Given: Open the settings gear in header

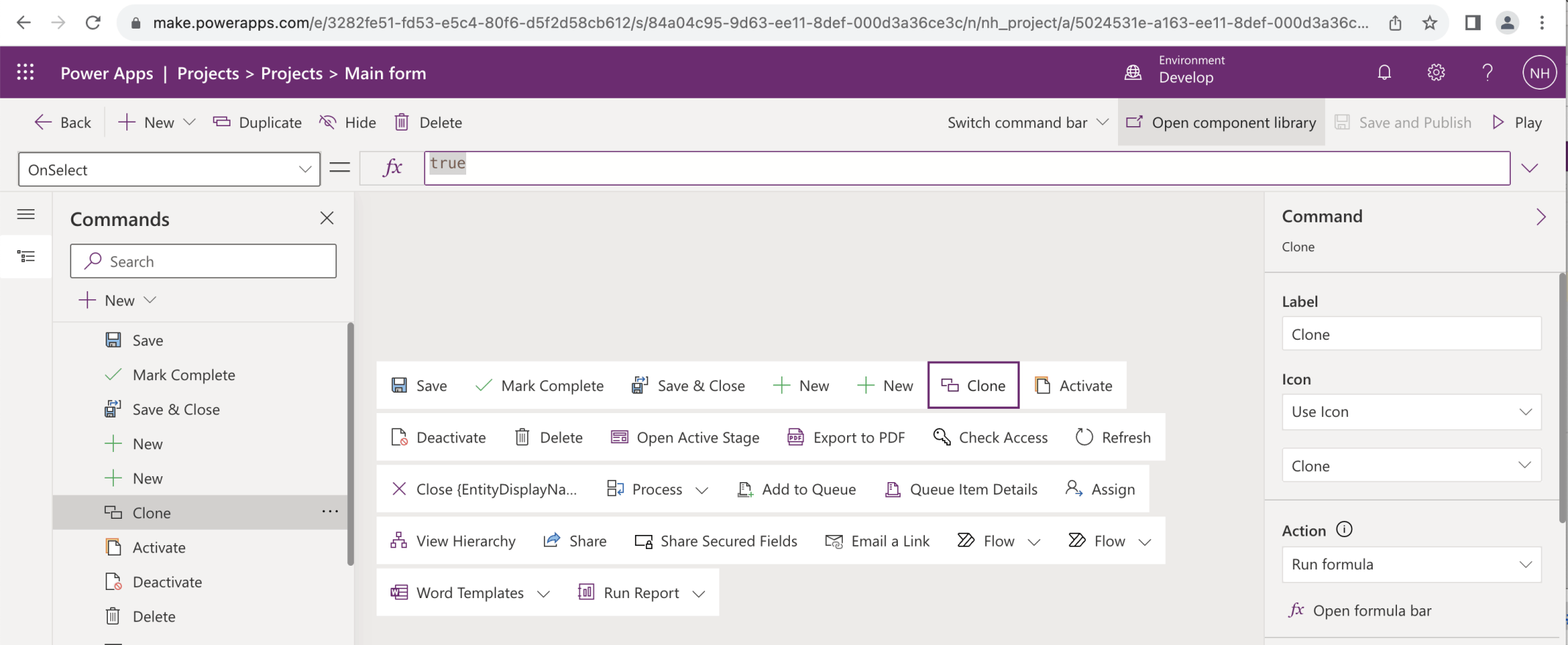Looking at the screenshot, I should [1435, 73].
